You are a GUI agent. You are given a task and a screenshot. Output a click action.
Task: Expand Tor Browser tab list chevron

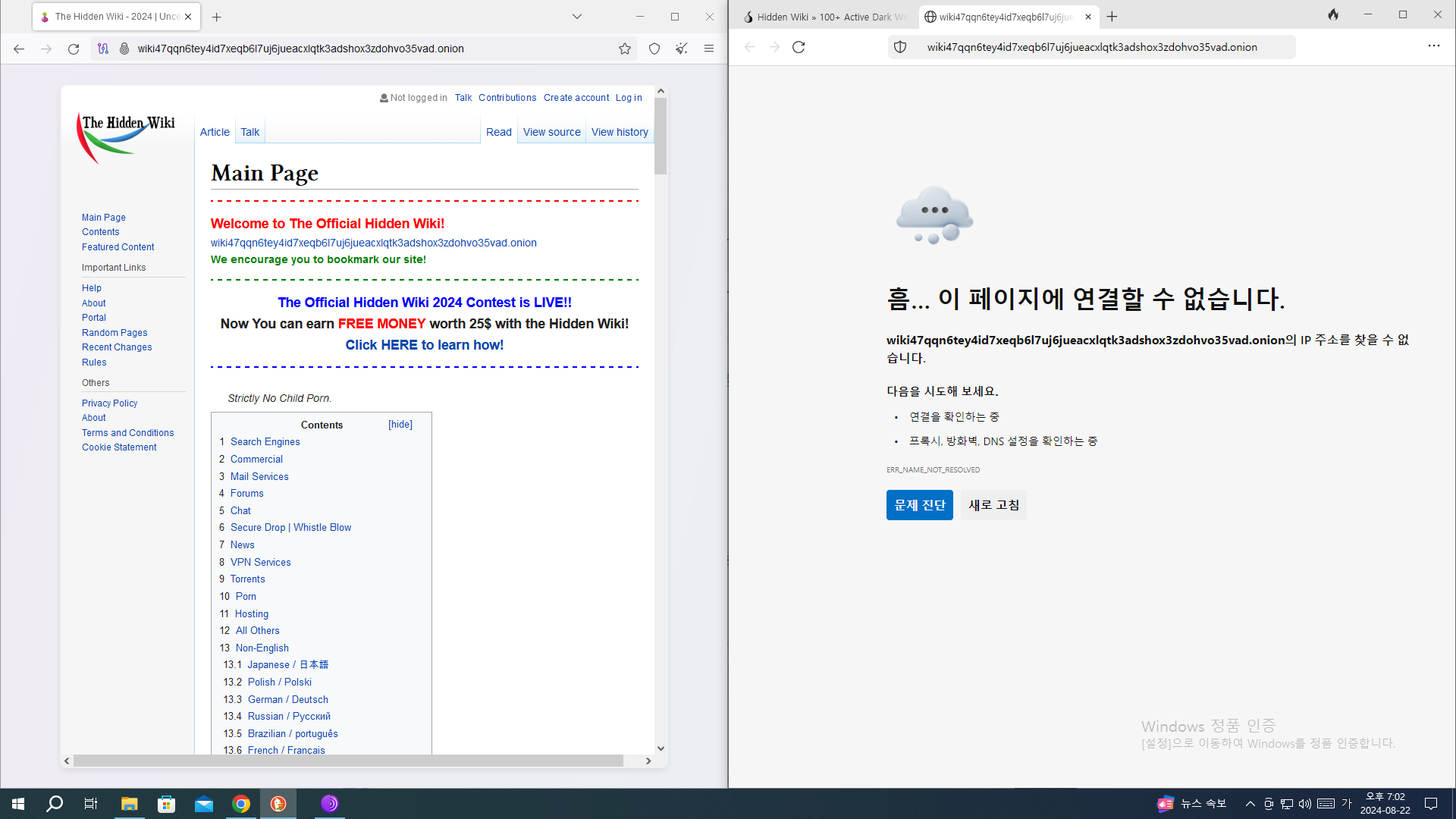[576, 16]
